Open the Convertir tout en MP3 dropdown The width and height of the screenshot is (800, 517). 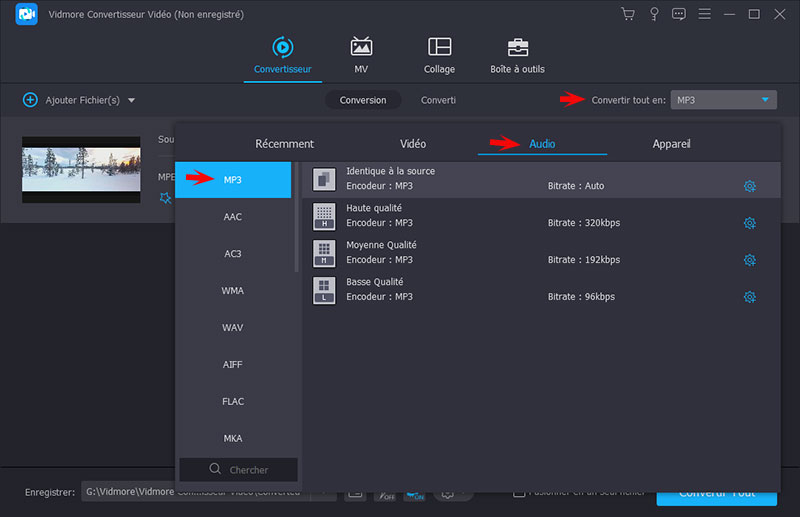723,100
